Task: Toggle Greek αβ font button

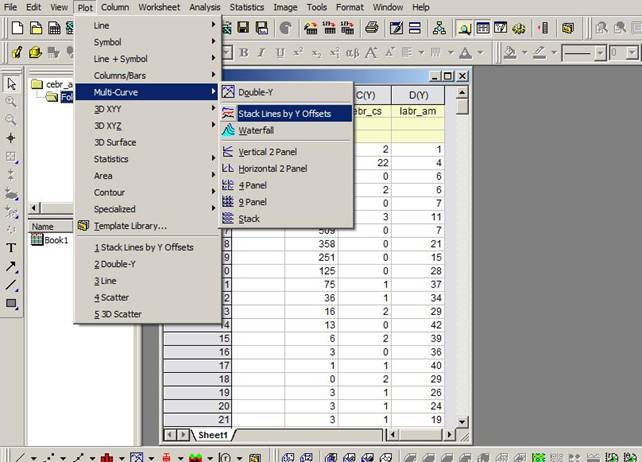Action: [x=352, y=52]
